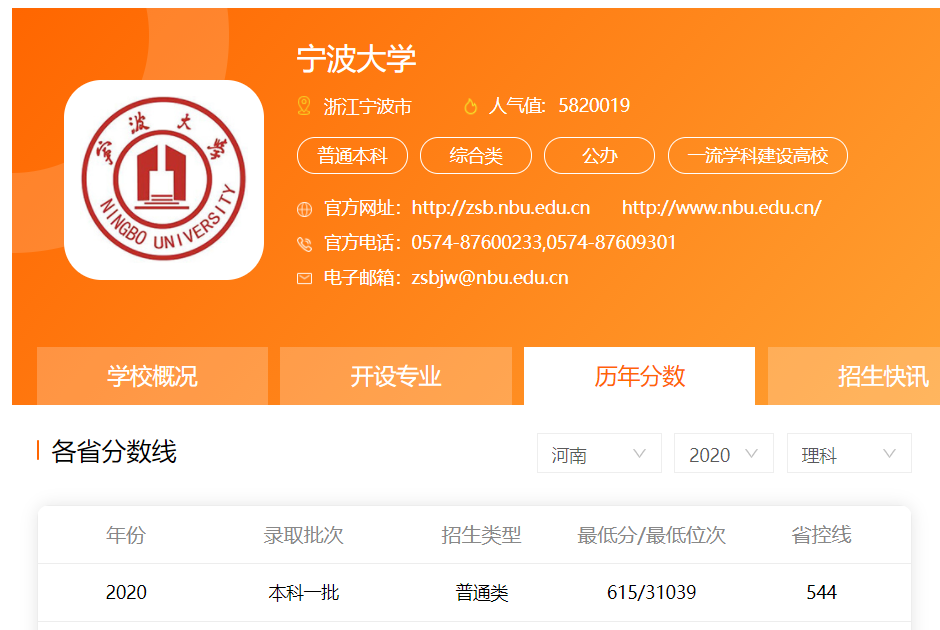Screen dimensions: 940x630
Task: Select the 历年分数 tab
Action: coord(639,376)
